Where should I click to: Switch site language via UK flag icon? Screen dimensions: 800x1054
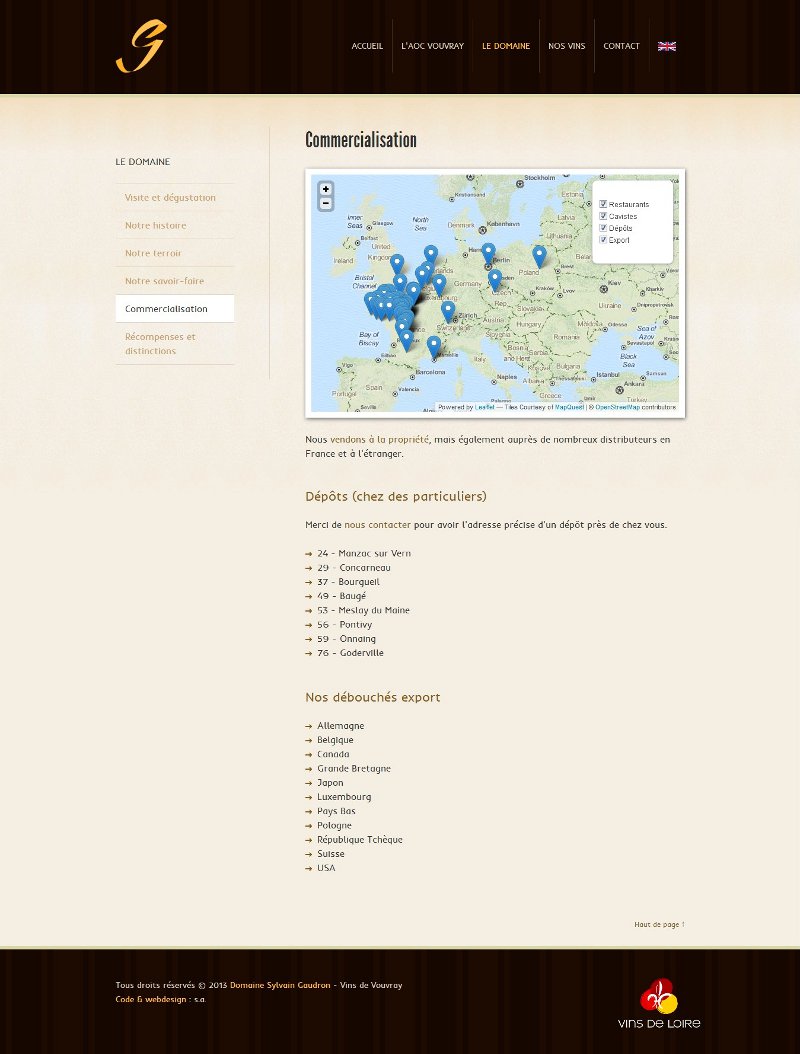point(666,46)
